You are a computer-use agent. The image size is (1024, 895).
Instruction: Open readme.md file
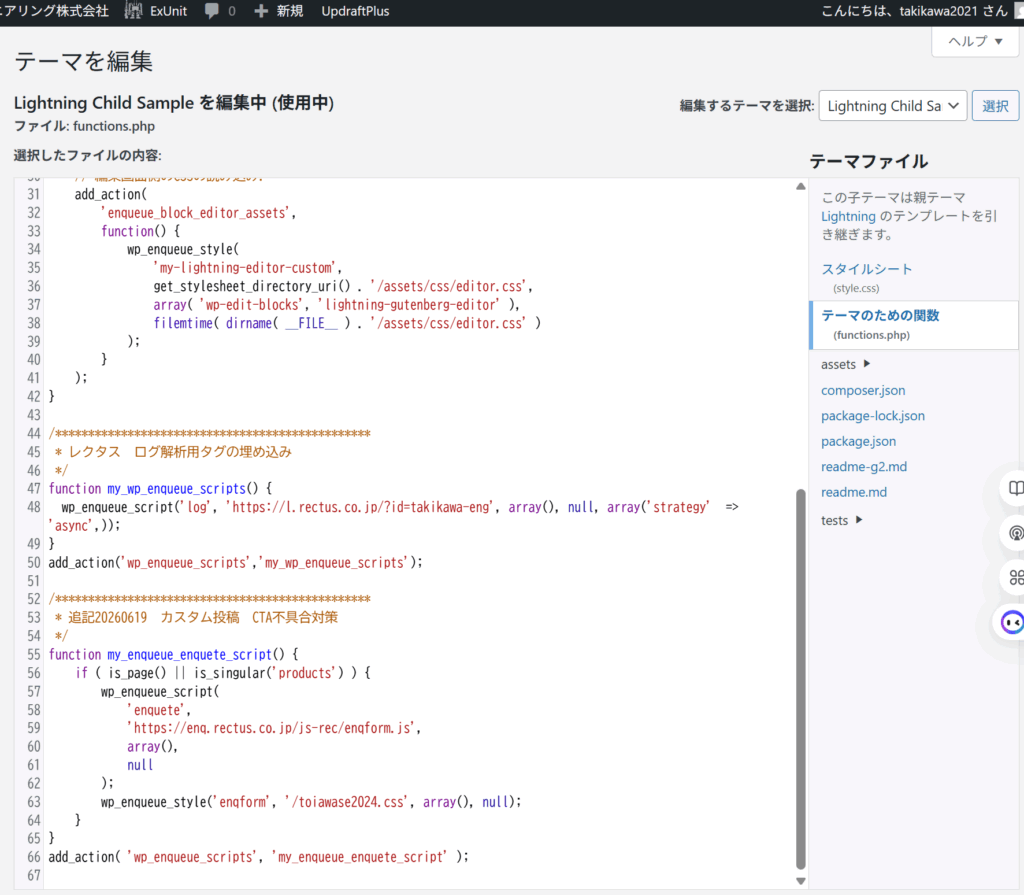[x=854, y=492]
